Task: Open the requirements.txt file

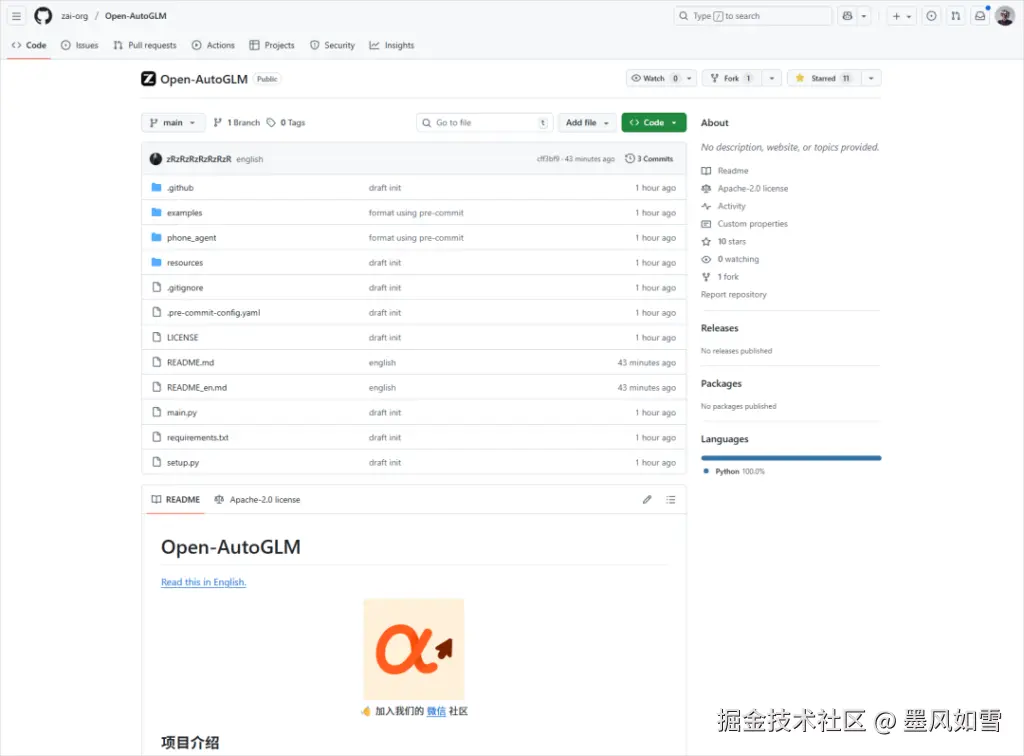Action: [x=197, y=437]
